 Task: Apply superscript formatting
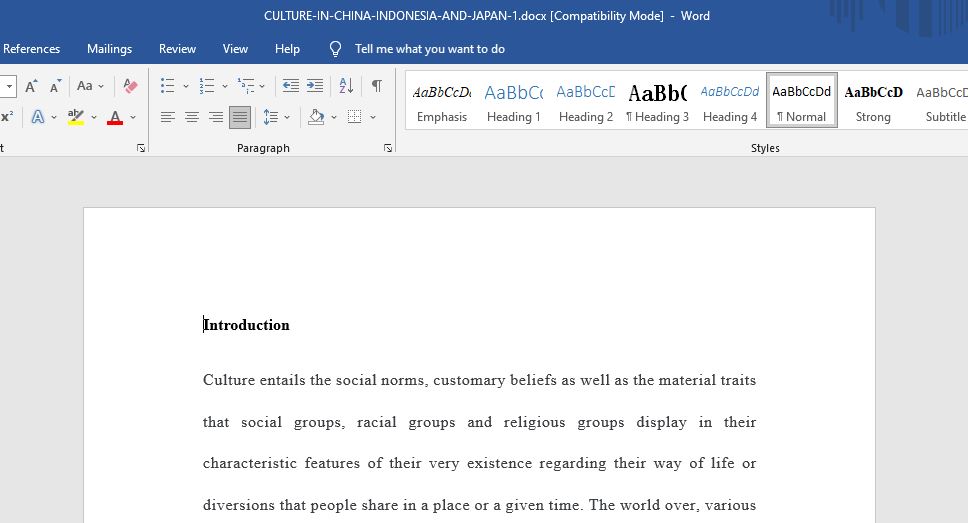click(x=7, y=117)
